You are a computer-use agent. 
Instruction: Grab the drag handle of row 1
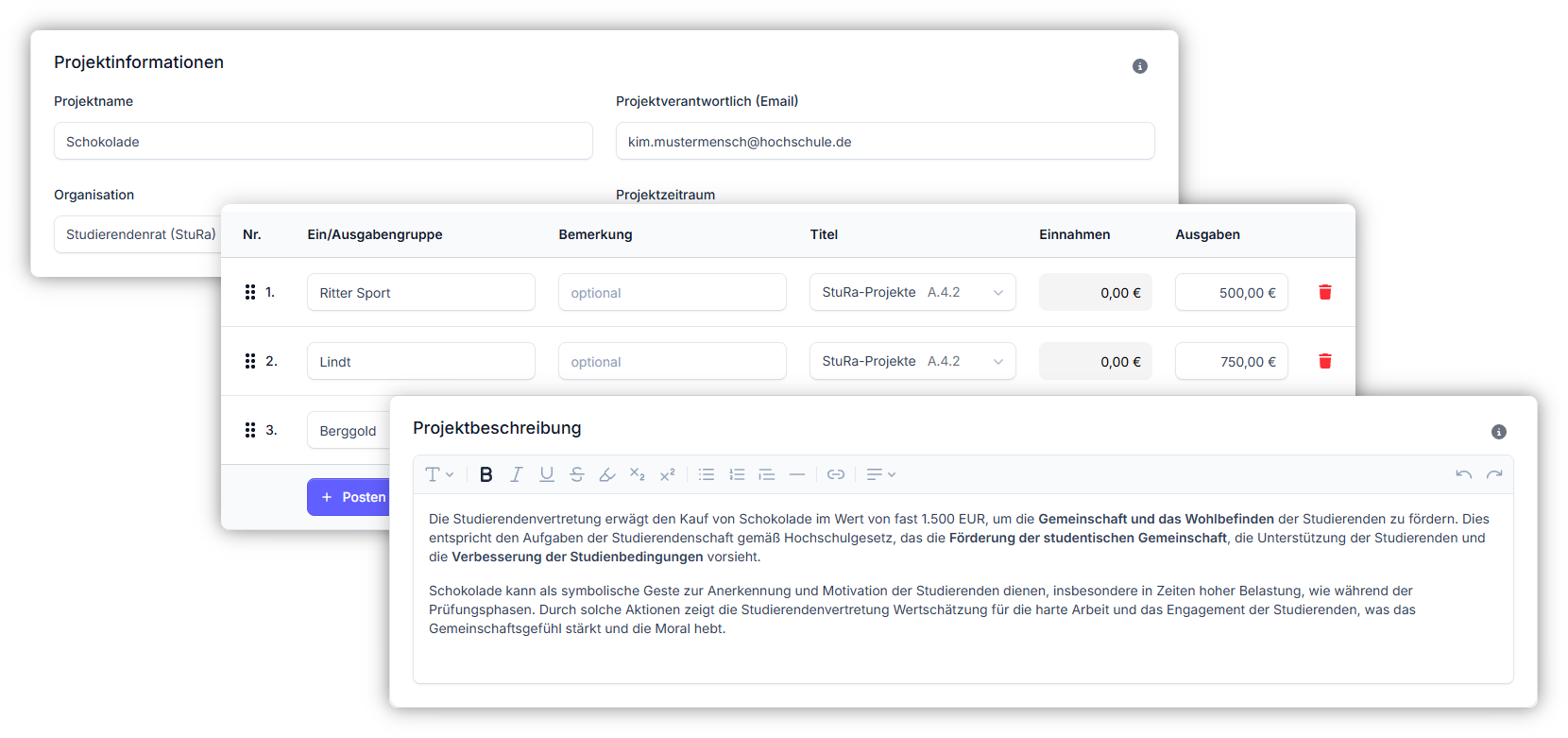[250, 292]
